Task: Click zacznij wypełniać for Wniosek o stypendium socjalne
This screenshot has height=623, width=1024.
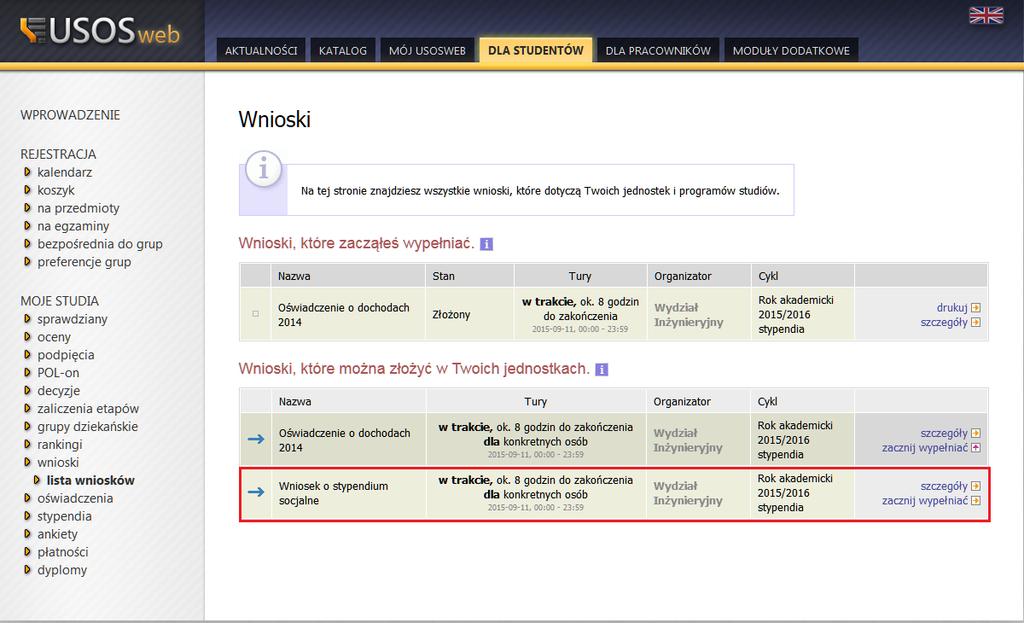Action: click(x=925, y=500)
